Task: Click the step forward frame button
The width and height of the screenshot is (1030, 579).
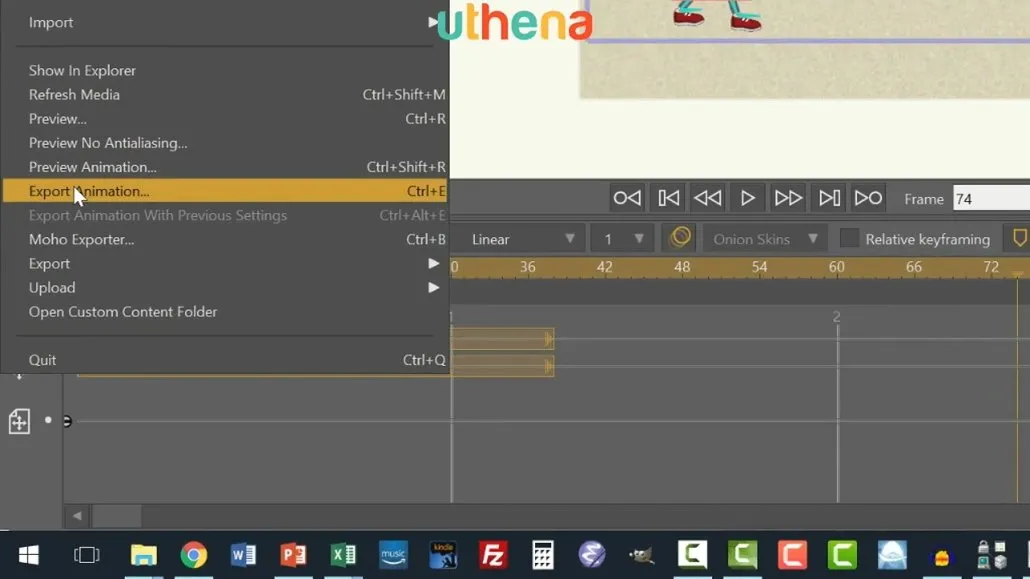Action: coord(788,198)
